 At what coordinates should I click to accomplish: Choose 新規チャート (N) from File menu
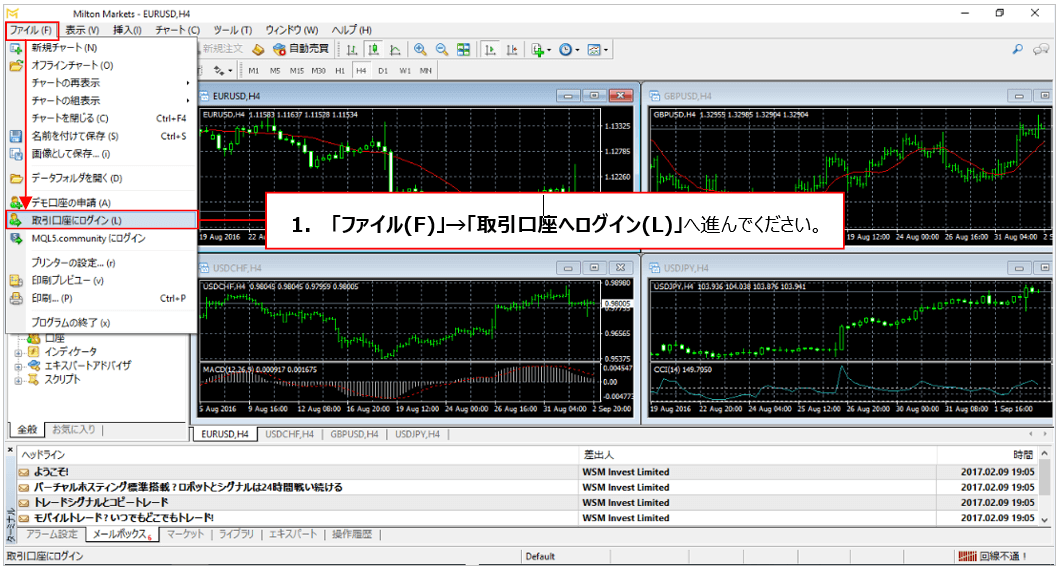pos(101,48)
